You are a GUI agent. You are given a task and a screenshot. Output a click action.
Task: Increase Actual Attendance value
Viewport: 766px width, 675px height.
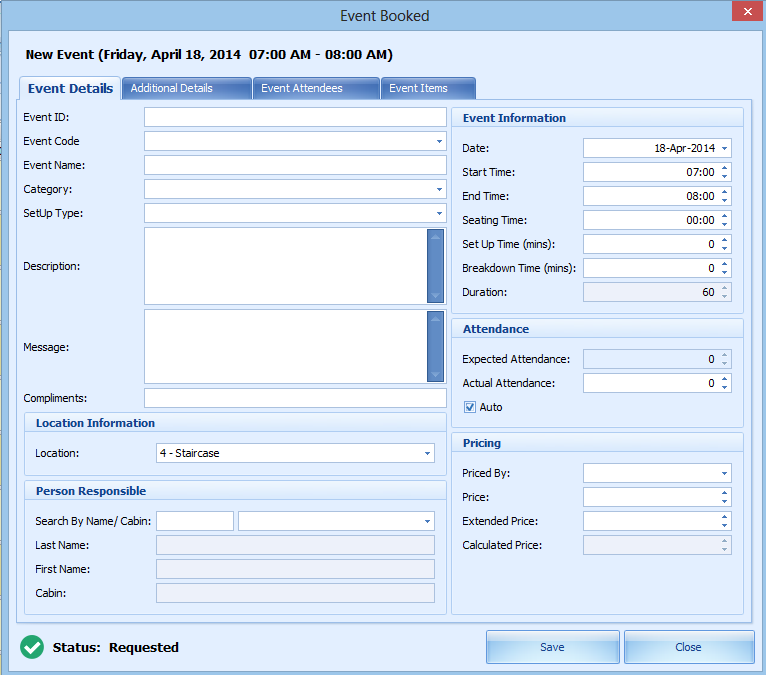tap(724, 379)
